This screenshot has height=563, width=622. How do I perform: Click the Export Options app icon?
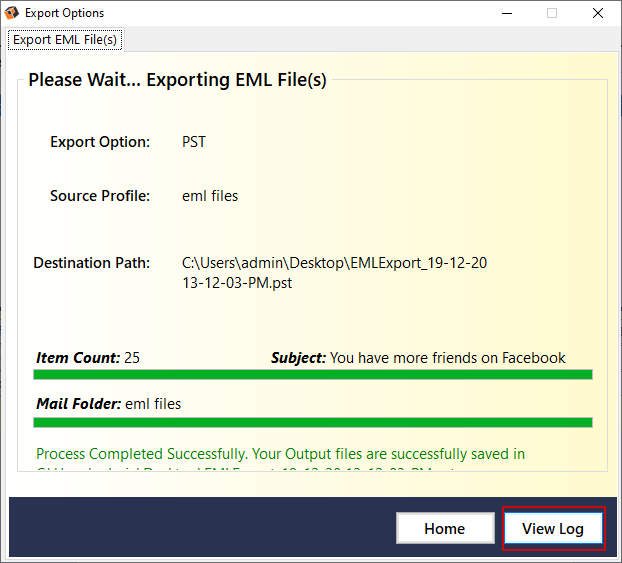(12, 13)
